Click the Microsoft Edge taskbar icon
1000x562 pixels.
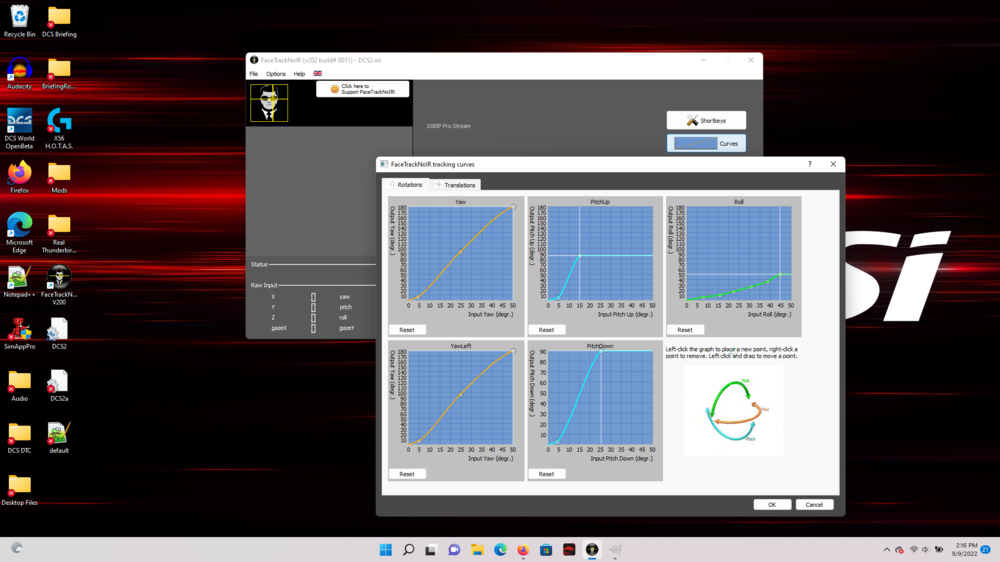pos(500,550)
